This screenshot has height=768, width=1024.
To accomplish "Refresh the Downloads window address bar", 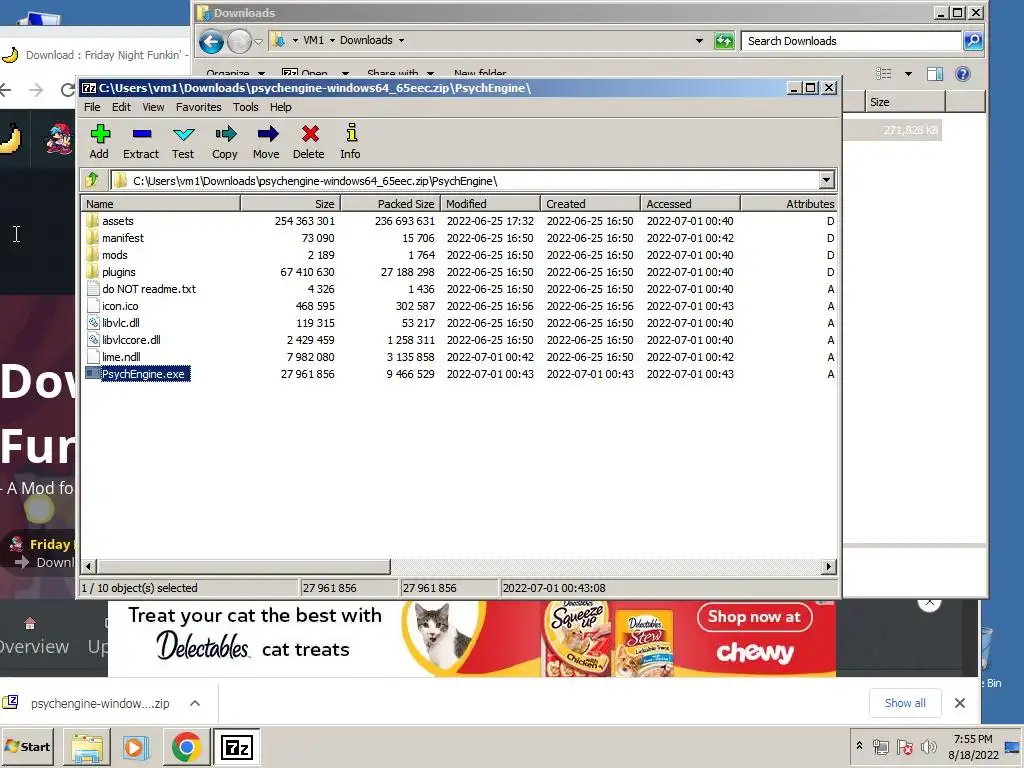I will coord(724,41).
